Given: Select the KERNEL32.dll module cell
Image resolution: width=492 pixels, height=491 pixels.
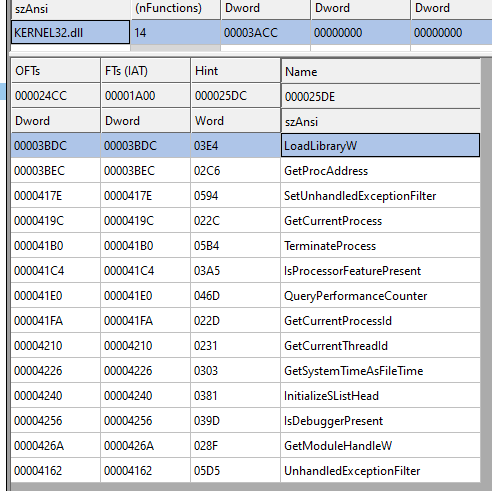Looking at the screenshot, I should pyautogui.click(x=70, y=32).
